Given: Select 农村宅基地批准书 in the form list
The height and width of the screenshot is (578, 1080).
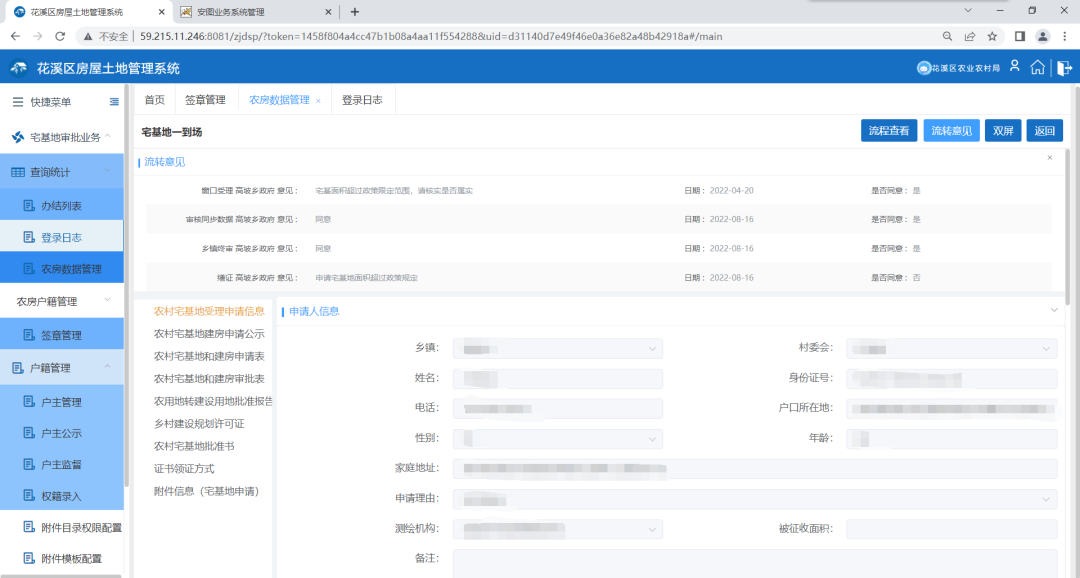Looking at the screenshot, I should (x=194, y=446).
